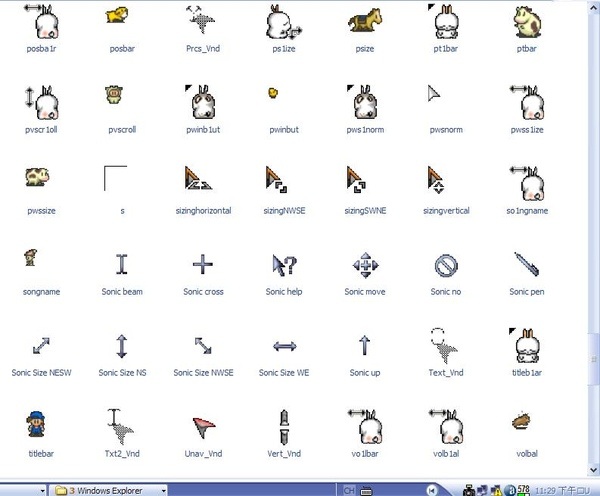Select the pwsnorm arrow cursor
600x496 pixels.
(433, 94)
